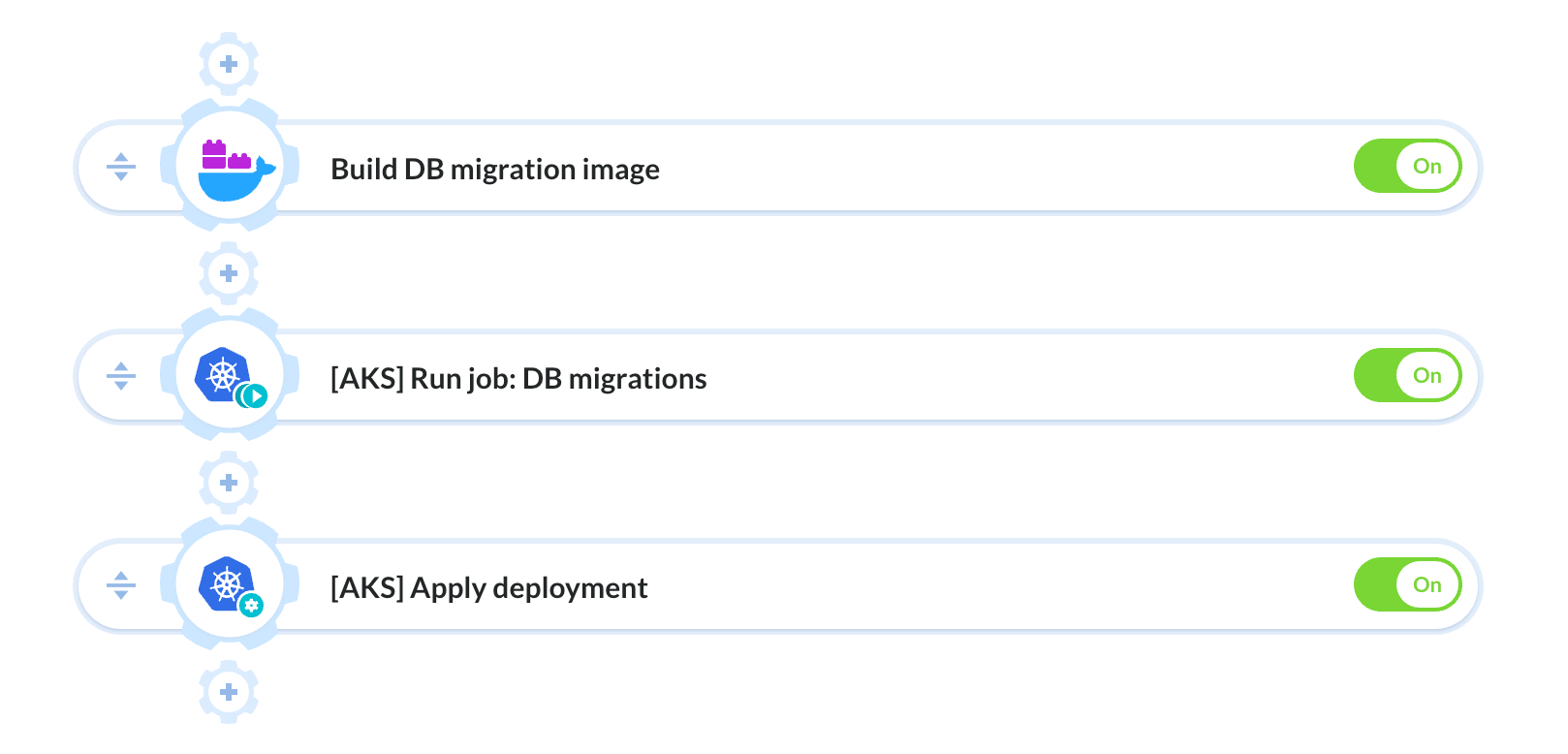Add a new action below Apply deployment
This screenshot has height=754, width=1568.
click(x=229, y=692)
